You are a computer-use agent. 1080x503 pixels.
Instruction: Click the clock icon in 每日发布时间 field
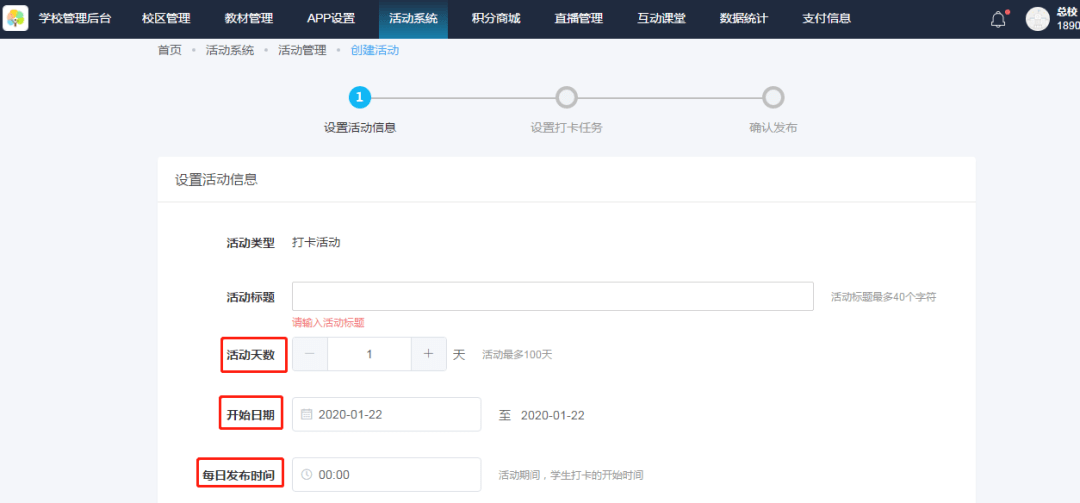307,475
